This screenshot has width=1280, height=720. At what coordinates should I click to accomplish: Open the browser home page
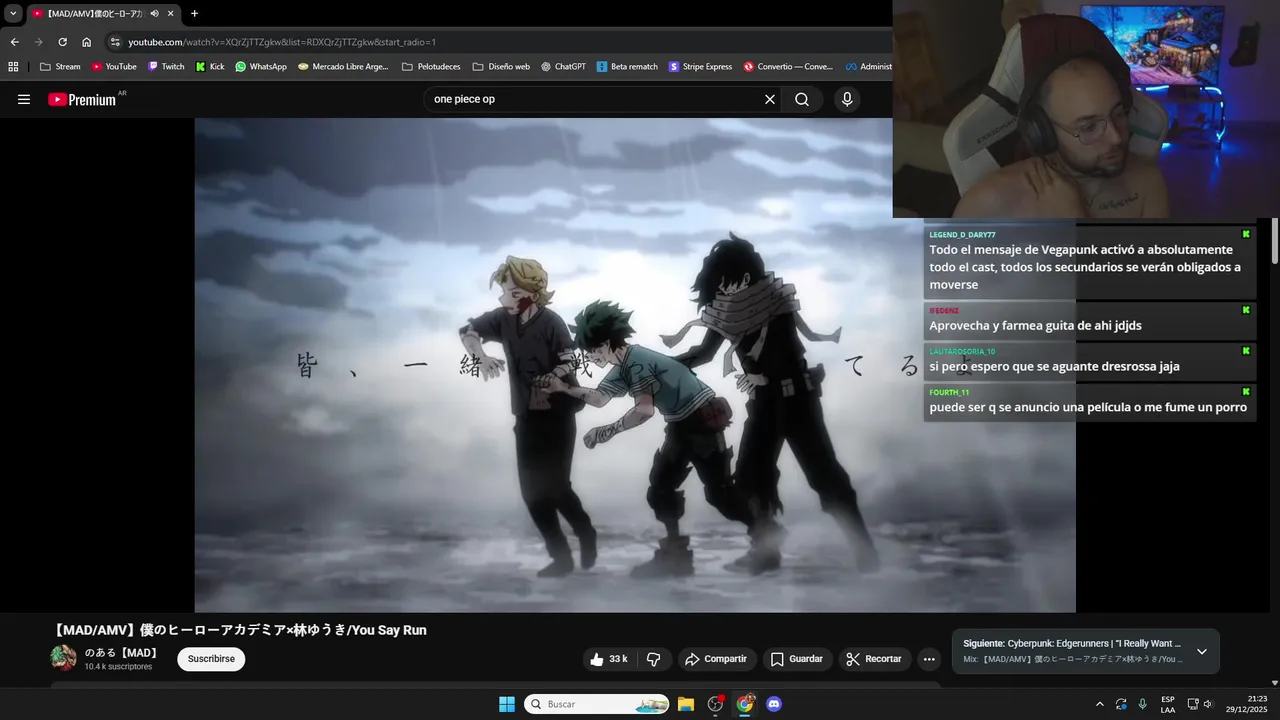coord(86,42)
